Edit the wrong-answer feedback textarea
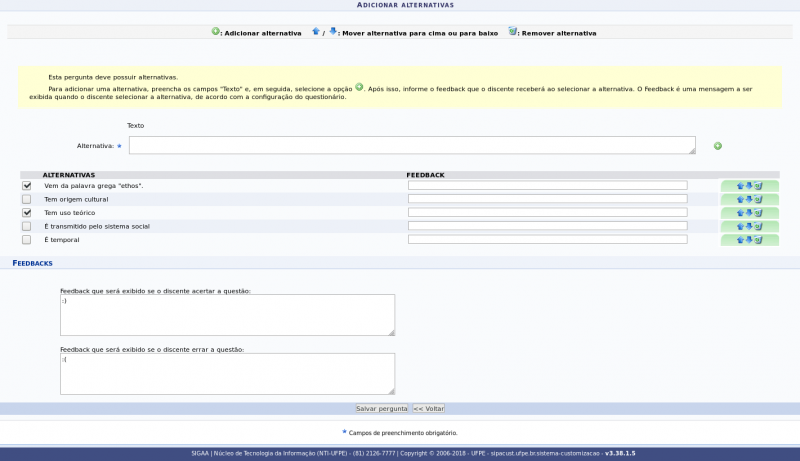800x461 pixels. click(228, 374)
